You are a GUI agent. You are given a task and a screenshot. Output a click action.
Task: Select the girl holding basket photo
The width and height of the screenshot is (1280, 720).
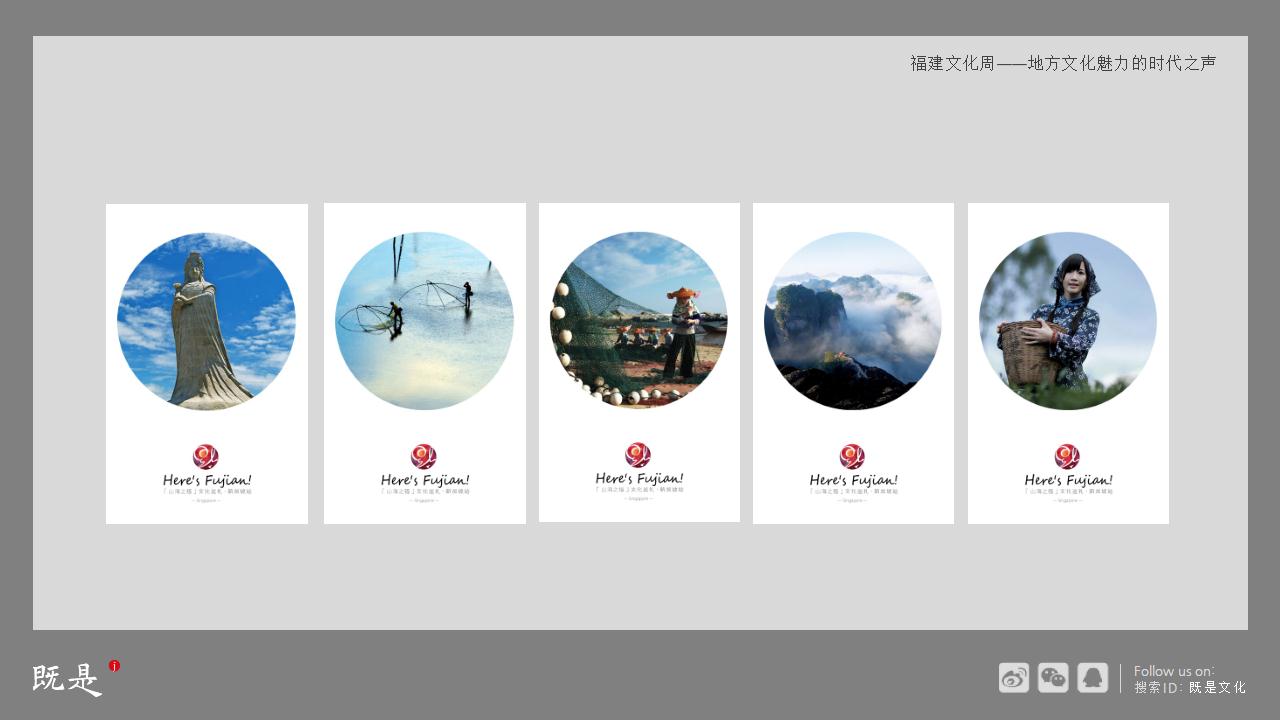point(1068,321)
